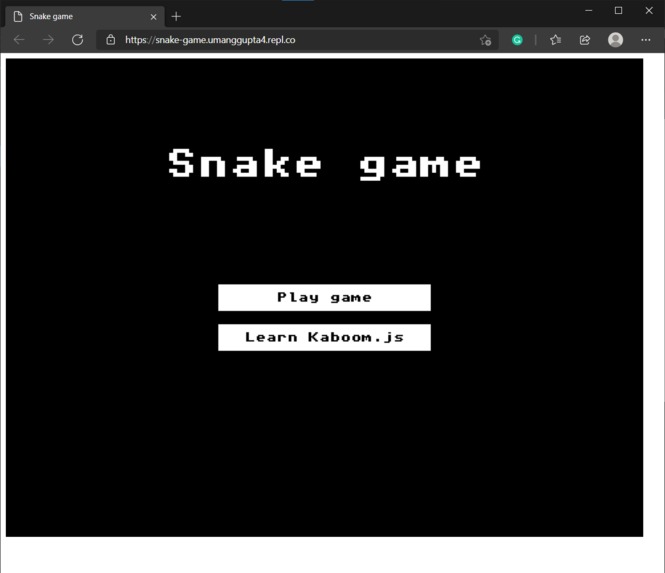Open a new tab with plus button

pos(176,17)
